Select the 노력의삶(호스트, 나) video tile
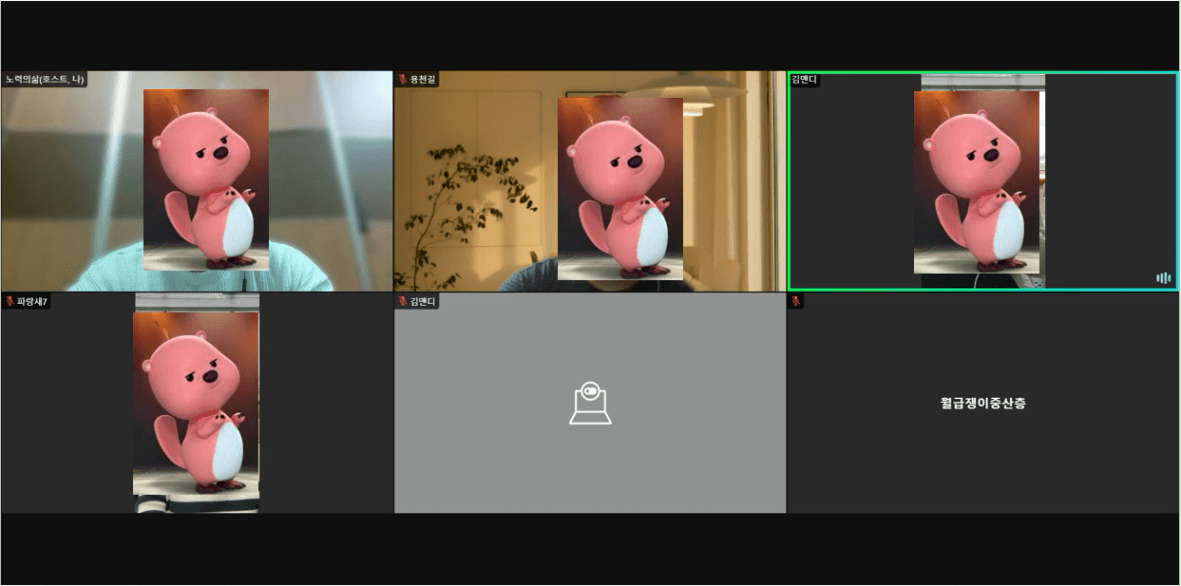The height and width of the screenshot is (586, 1181). pyautogui.click(x=197, y=181)
